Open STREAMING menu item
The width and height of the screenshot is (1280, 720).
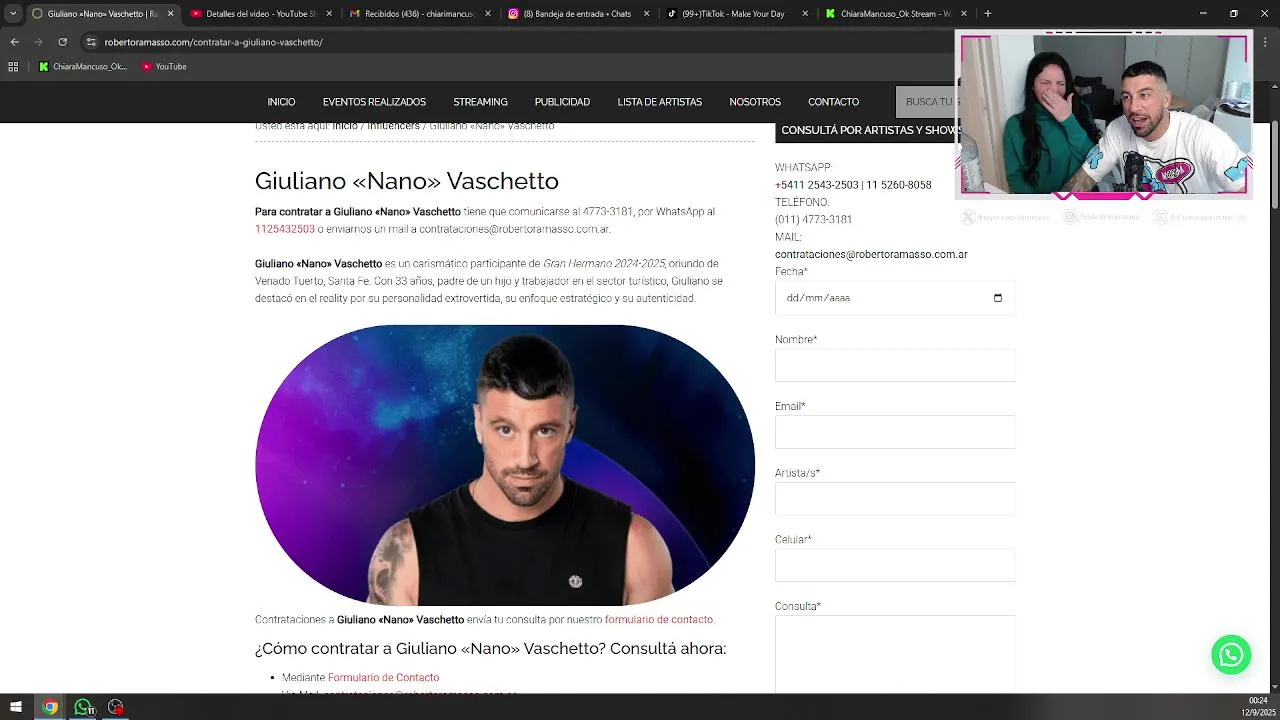pyautogui.click(x=480, y=102)
